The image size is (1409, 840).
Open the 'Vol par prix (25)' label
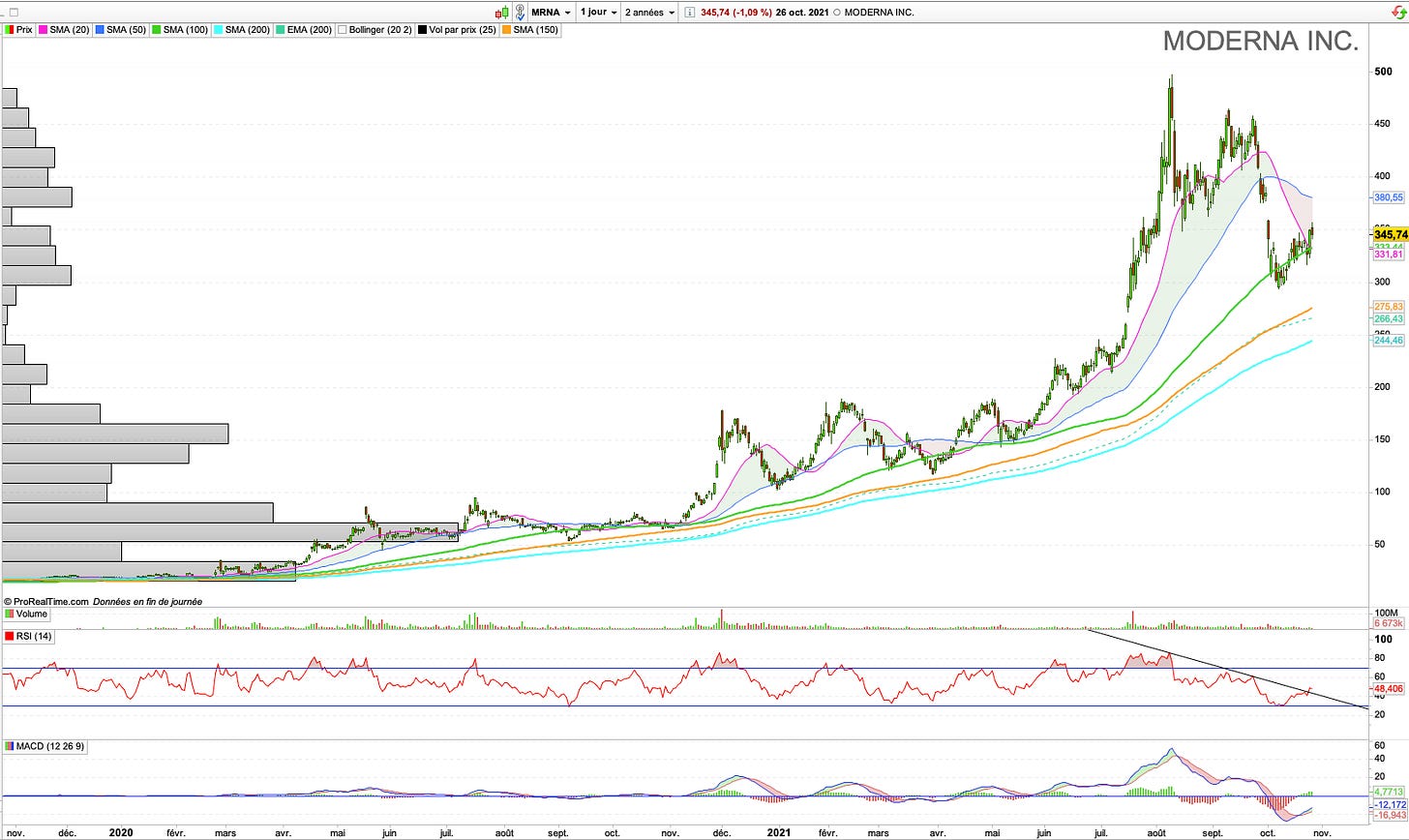click(x=458, y=30)
